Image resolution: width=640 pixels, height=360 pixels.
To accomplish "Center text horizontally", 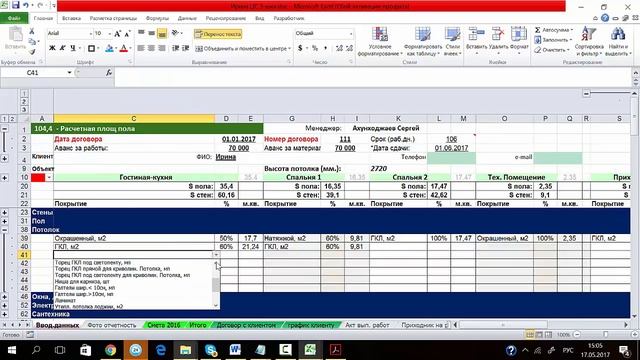I will (151, 48).
